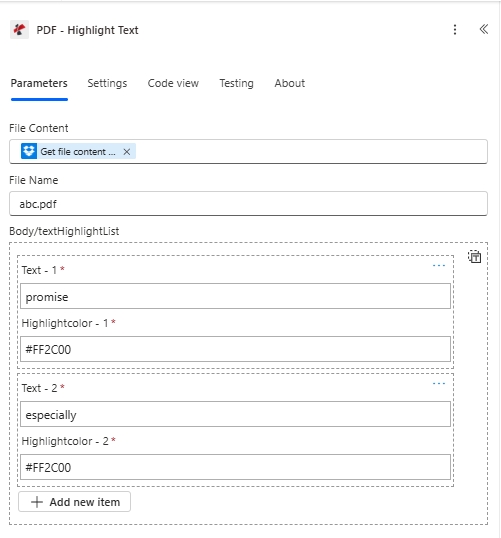
Task: Open the Code view tab
Action: (x=173, y=83)
